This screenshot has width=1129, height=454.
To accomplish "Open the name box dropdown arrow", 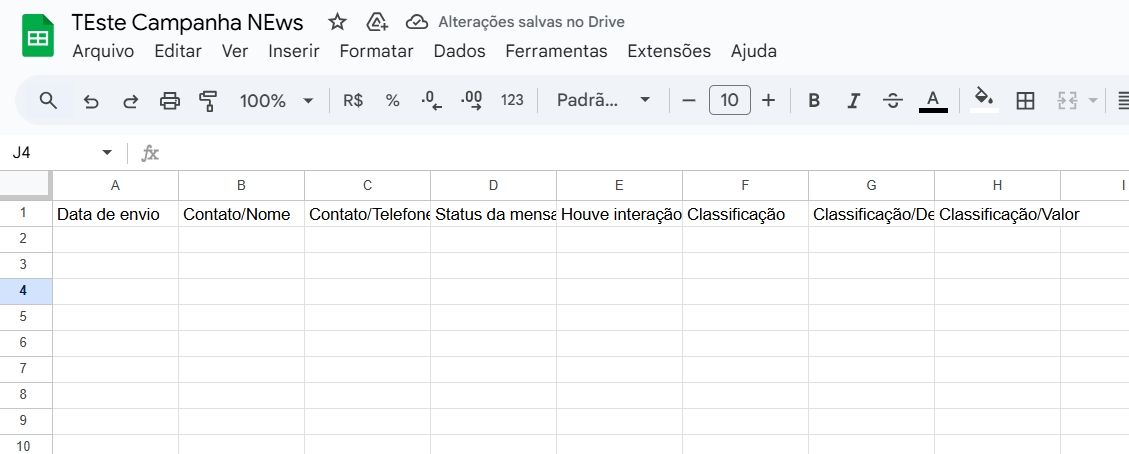I will (107, 153).
